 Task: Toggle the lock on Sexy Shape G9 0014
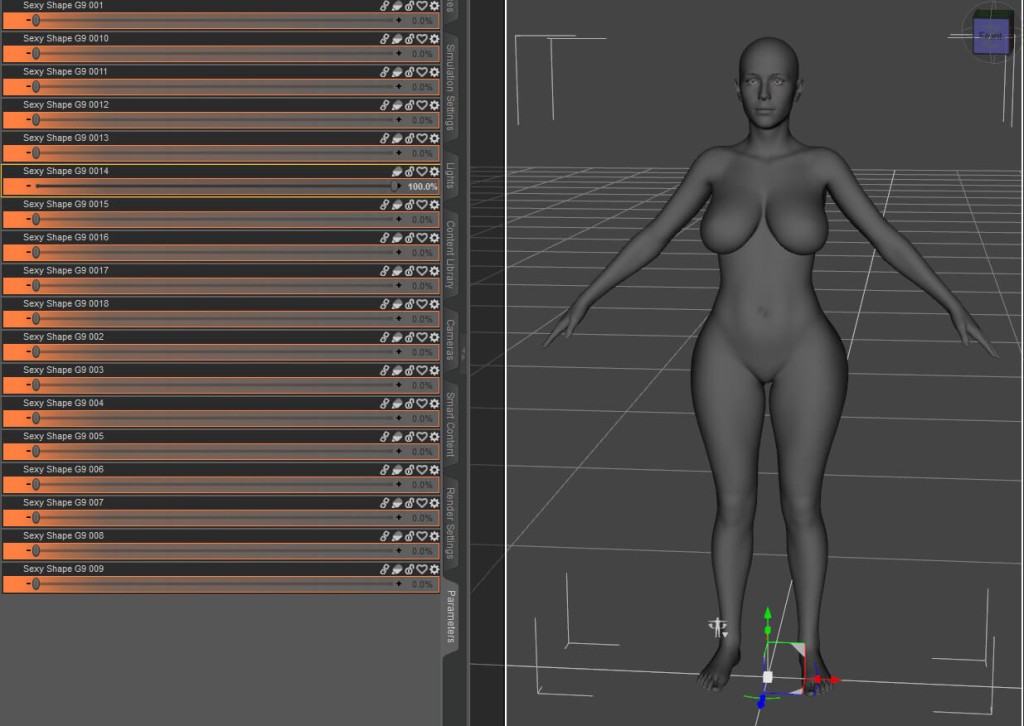point(409,172)
